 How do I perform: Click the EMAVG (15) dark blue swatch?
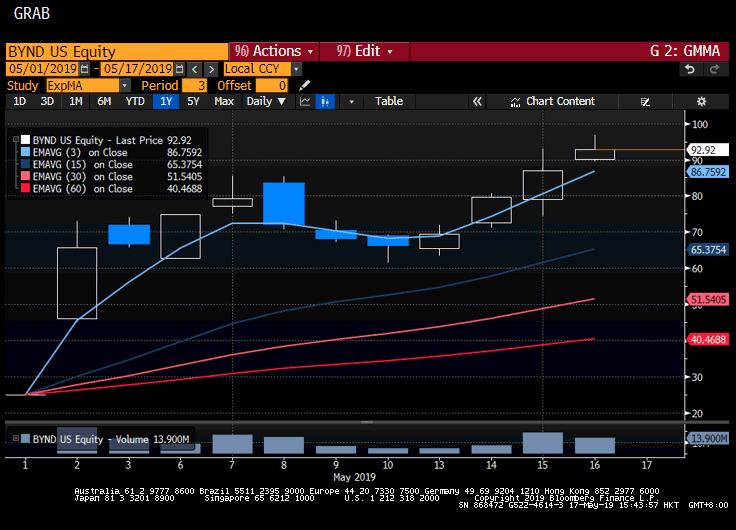[x=25, y=164]
